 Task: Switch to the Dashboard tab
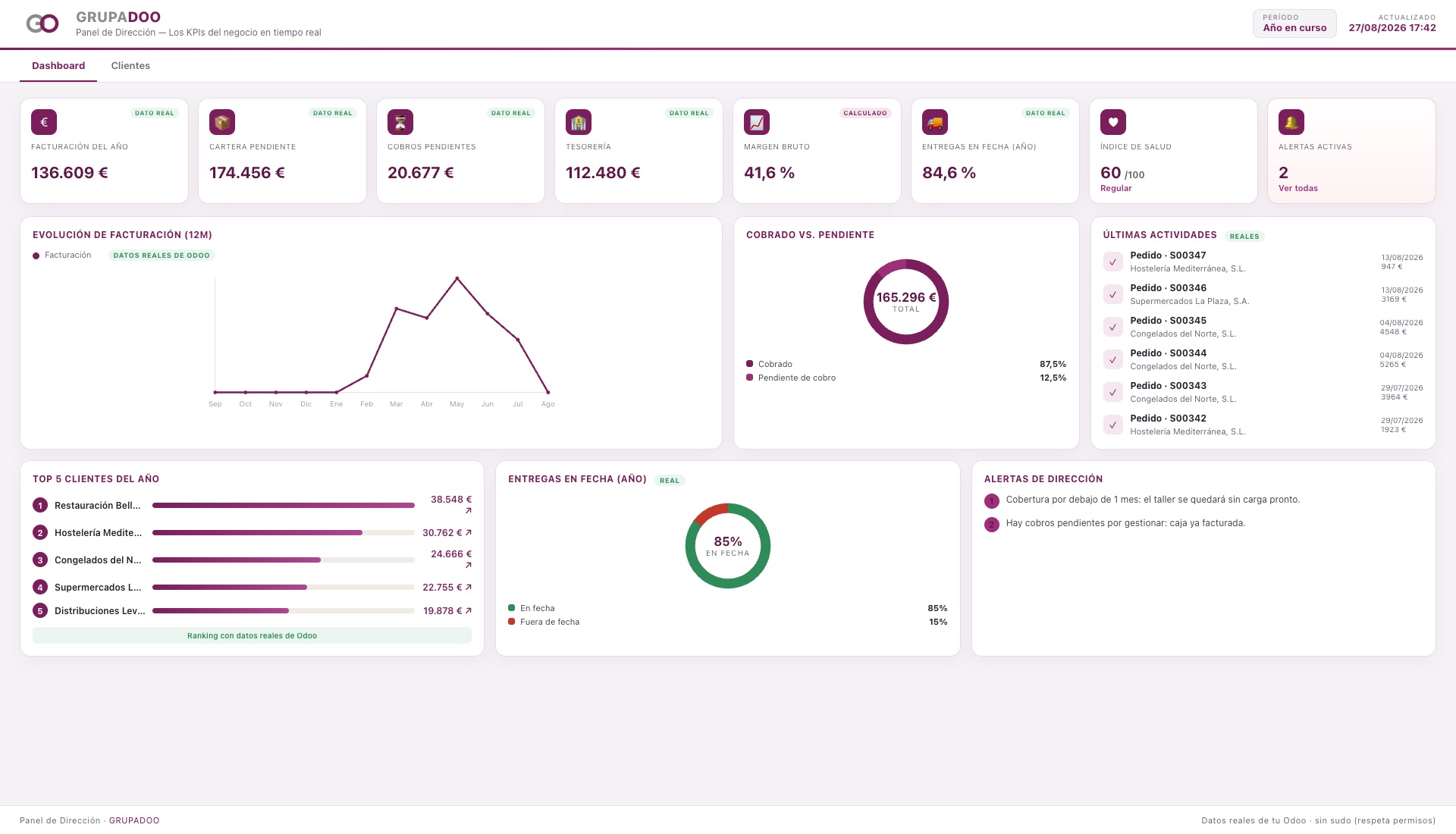[x=58, y=65]
